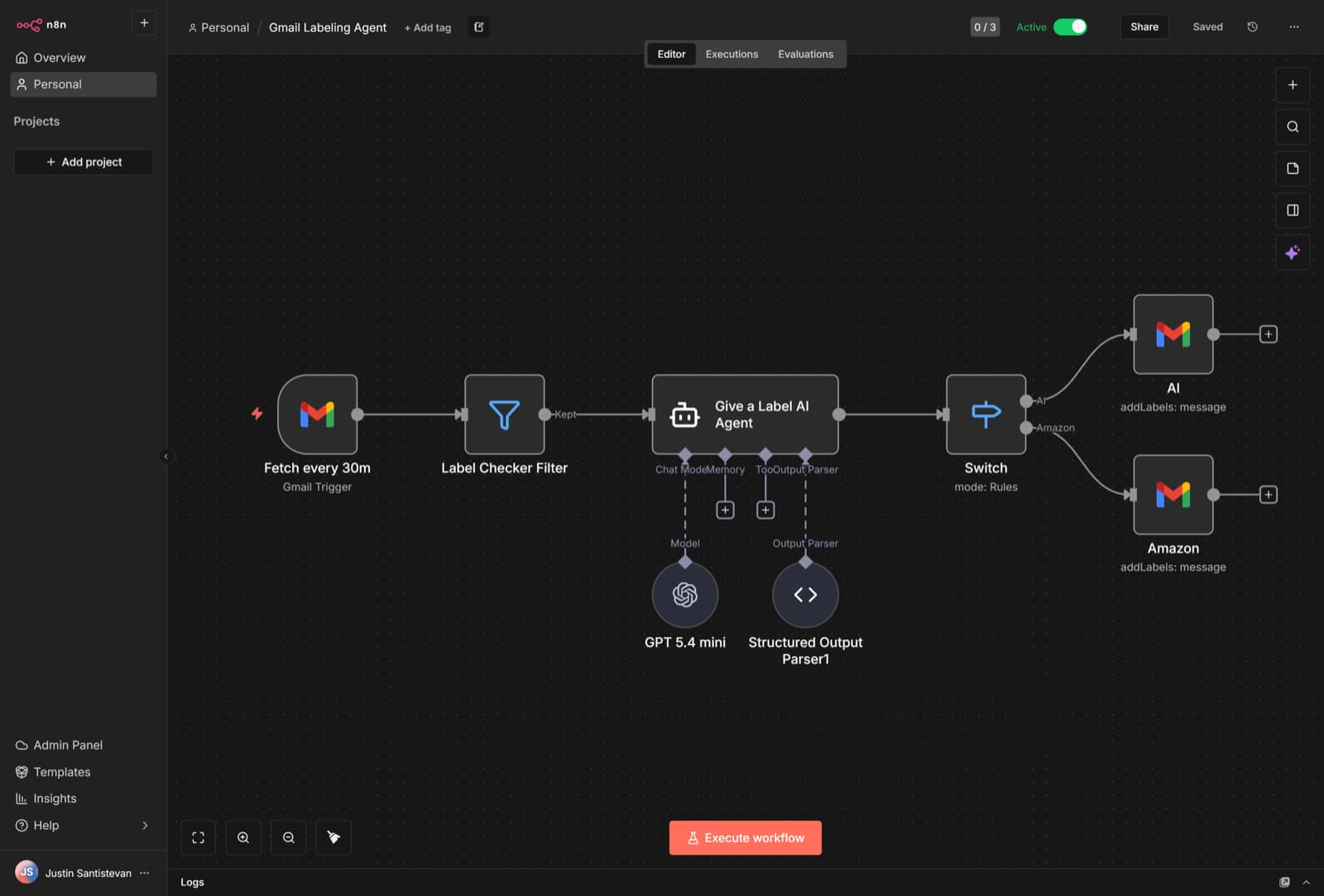Click the Personal breadcrumb link
Viewport: 1324px width, 896px height.
(218, 27)
